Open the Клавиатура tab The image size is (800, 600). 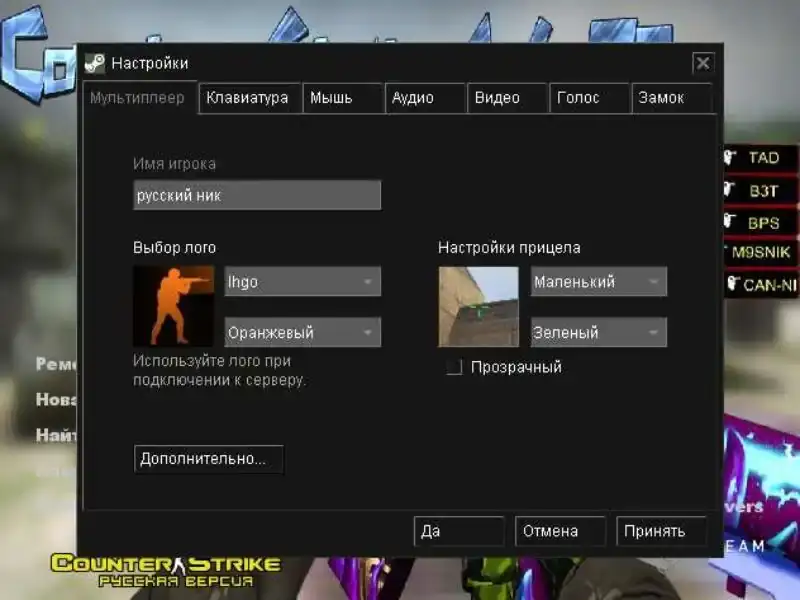[x=249, y=98]
